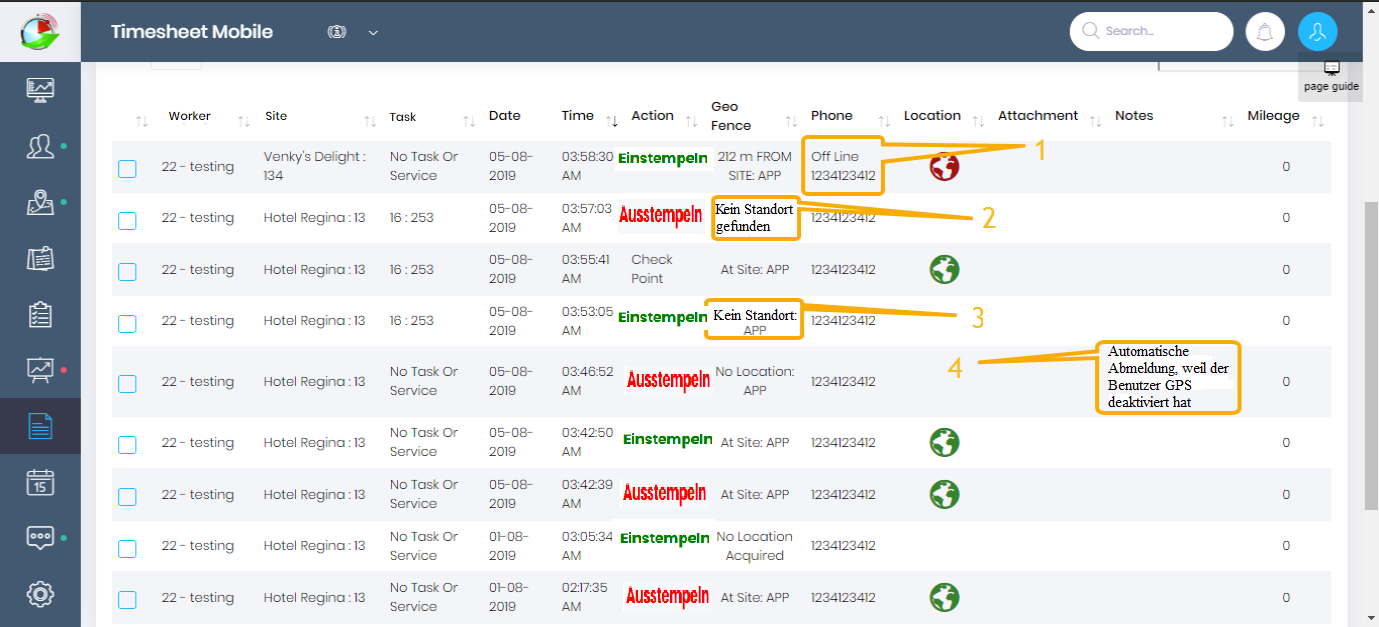Screen dimensions: 1379x627
Task: Check the Venky's Delight row checkbox
Action: (x=127, y=168)
